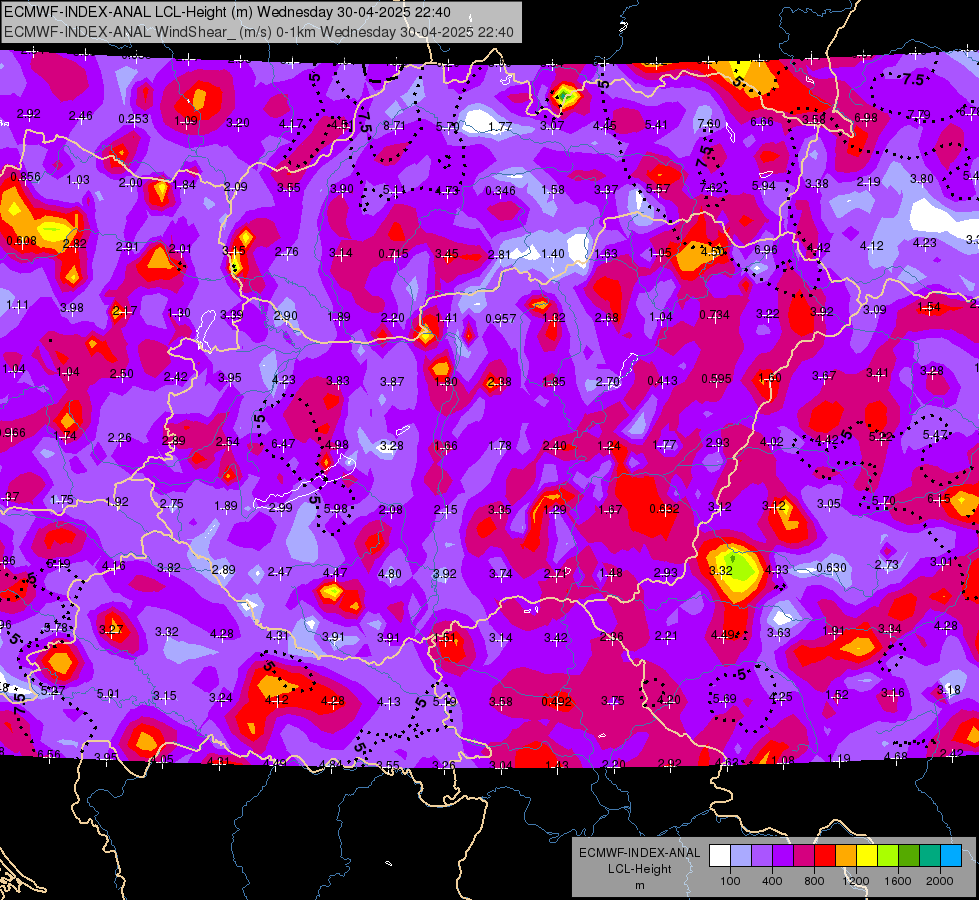Click the grid point labeled 0.492
This screenshot has height=900, width=979.
coord(556,701)
